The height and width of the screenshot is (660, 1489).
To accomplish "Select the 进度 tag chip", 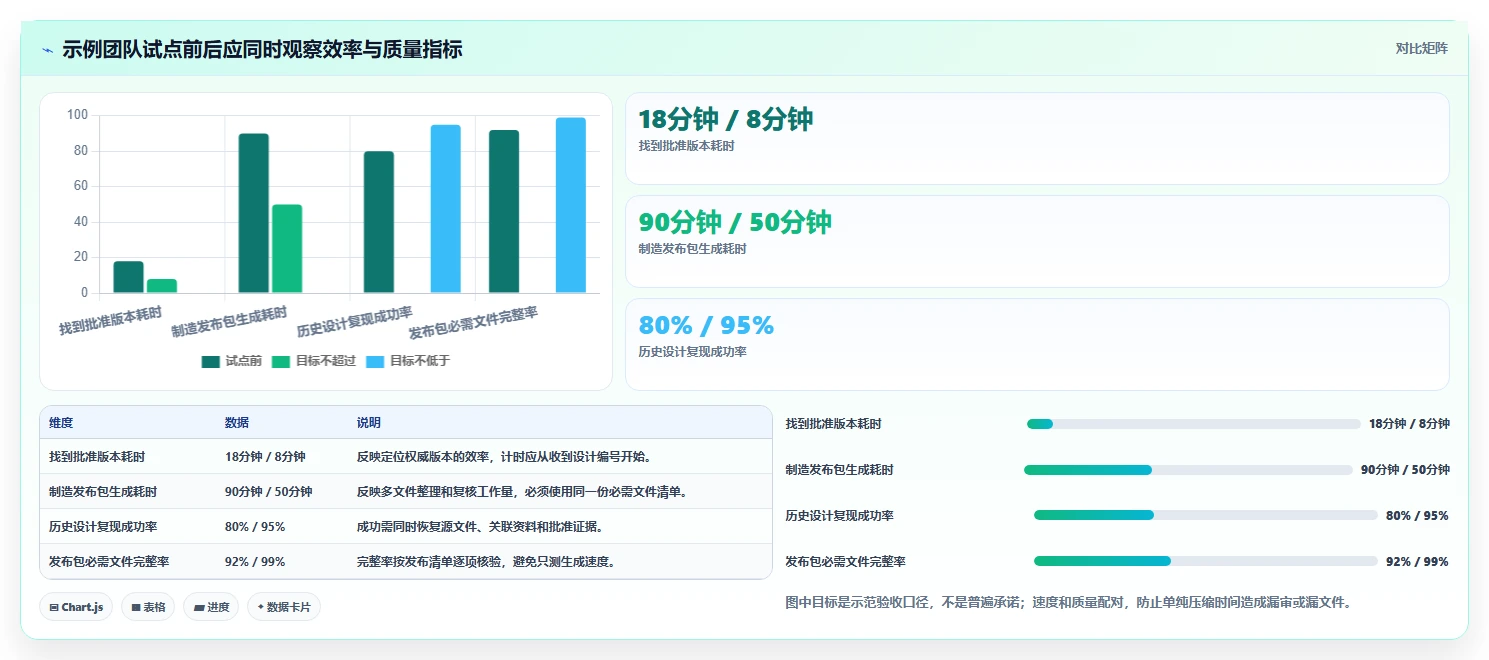I will (211, 607).
